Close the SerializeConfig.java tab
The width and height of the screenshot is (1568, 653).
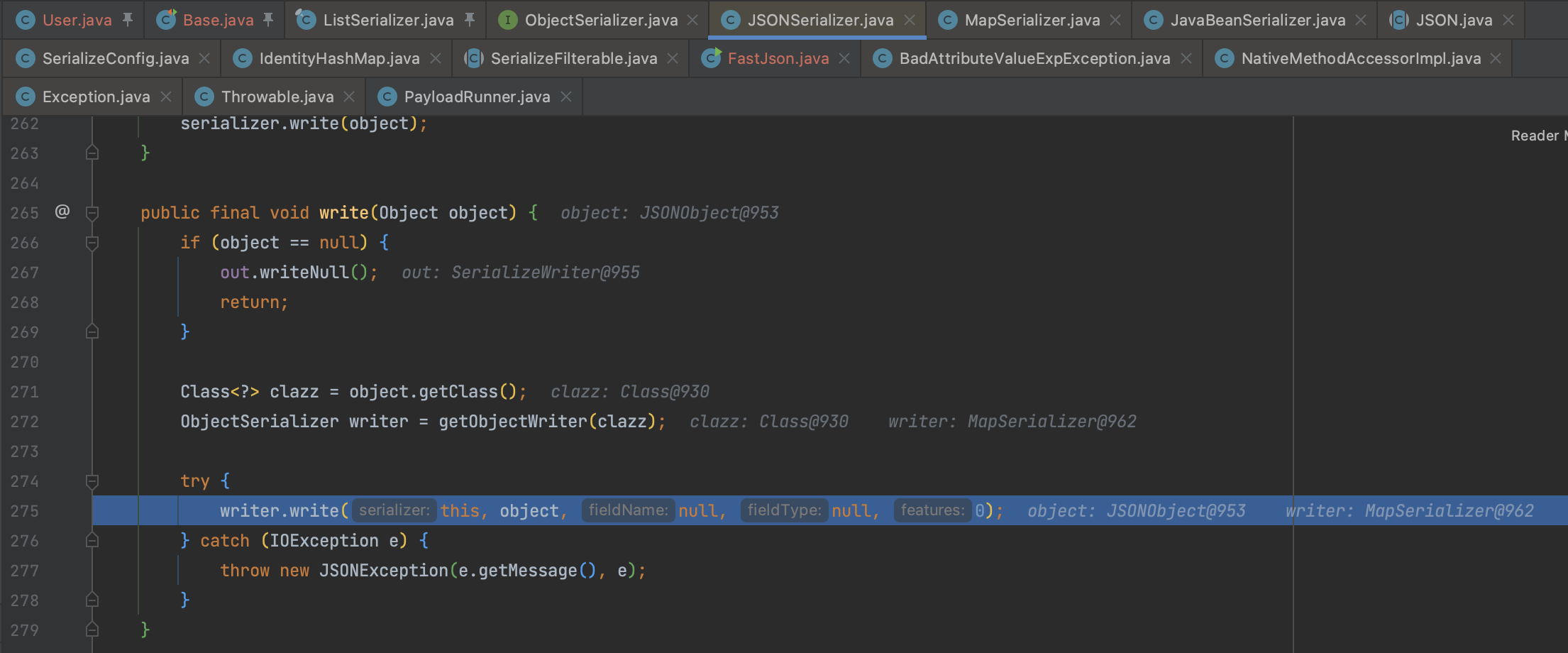pos(204,58)
